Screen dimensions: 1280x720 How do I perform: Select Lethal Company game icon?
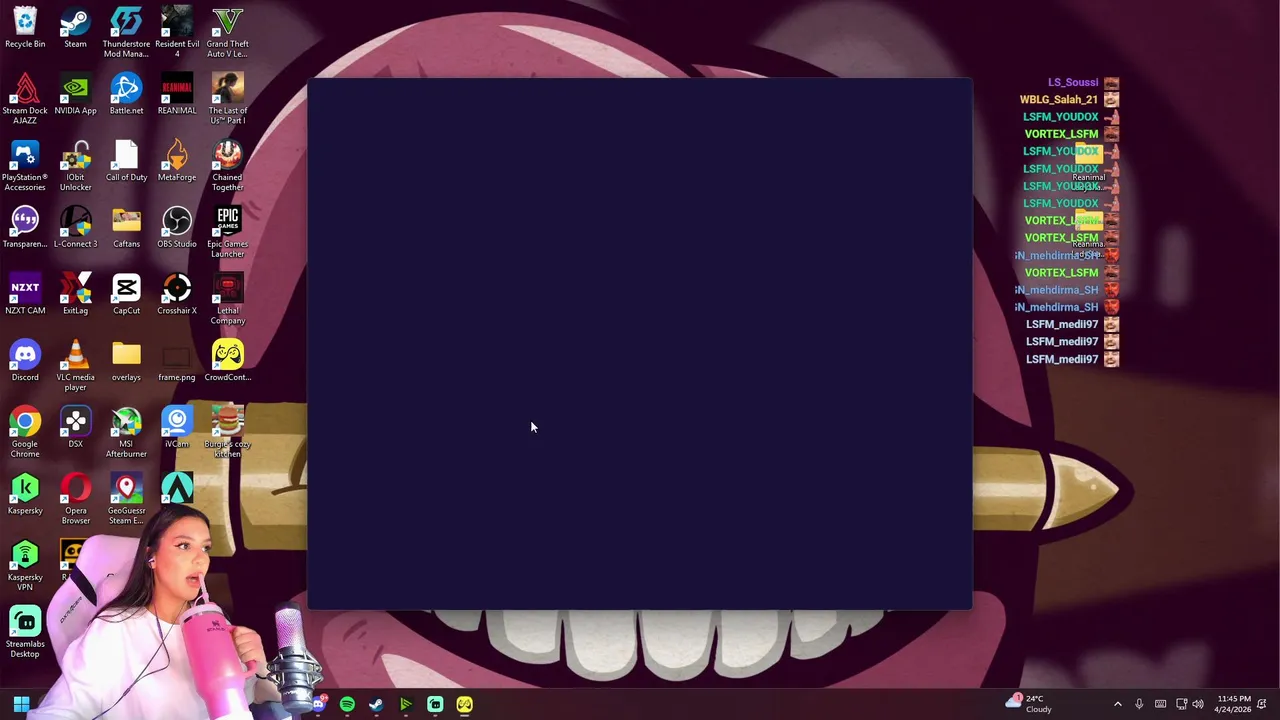(227, 300)
